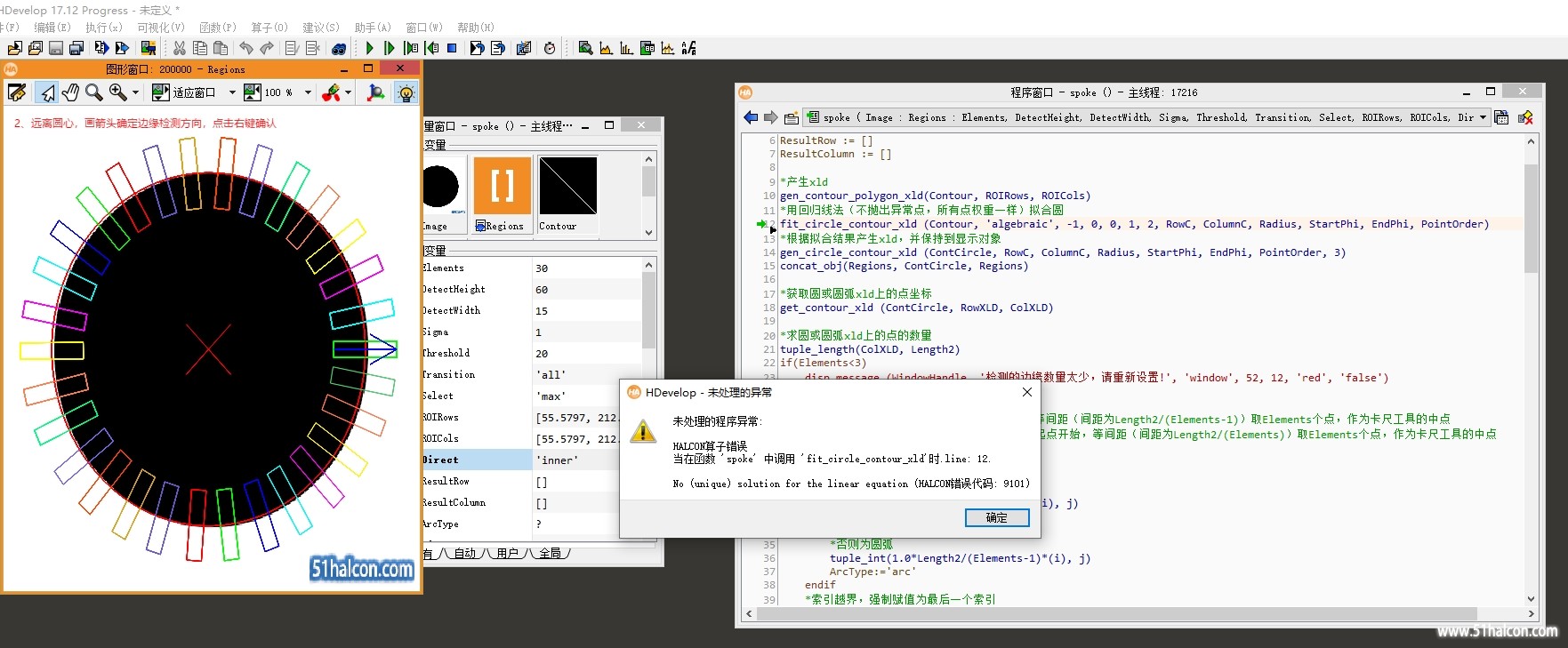Click code line 18 get_contour_xld
Viewport: 1568px width, 648px height.
point(916,308)
